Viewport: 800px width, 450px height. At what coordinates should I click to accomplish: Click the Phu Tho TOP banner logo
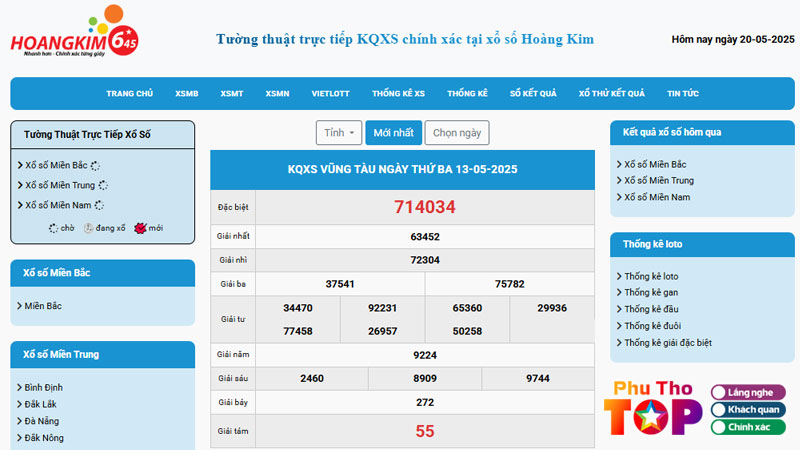coord(654,409)
